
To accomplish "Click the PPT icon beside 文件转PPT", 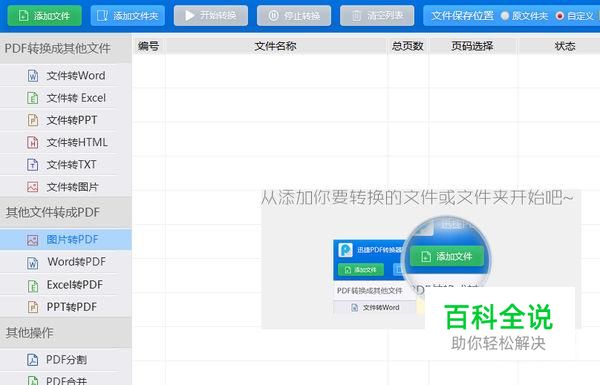I will click(x=33, y=120).
